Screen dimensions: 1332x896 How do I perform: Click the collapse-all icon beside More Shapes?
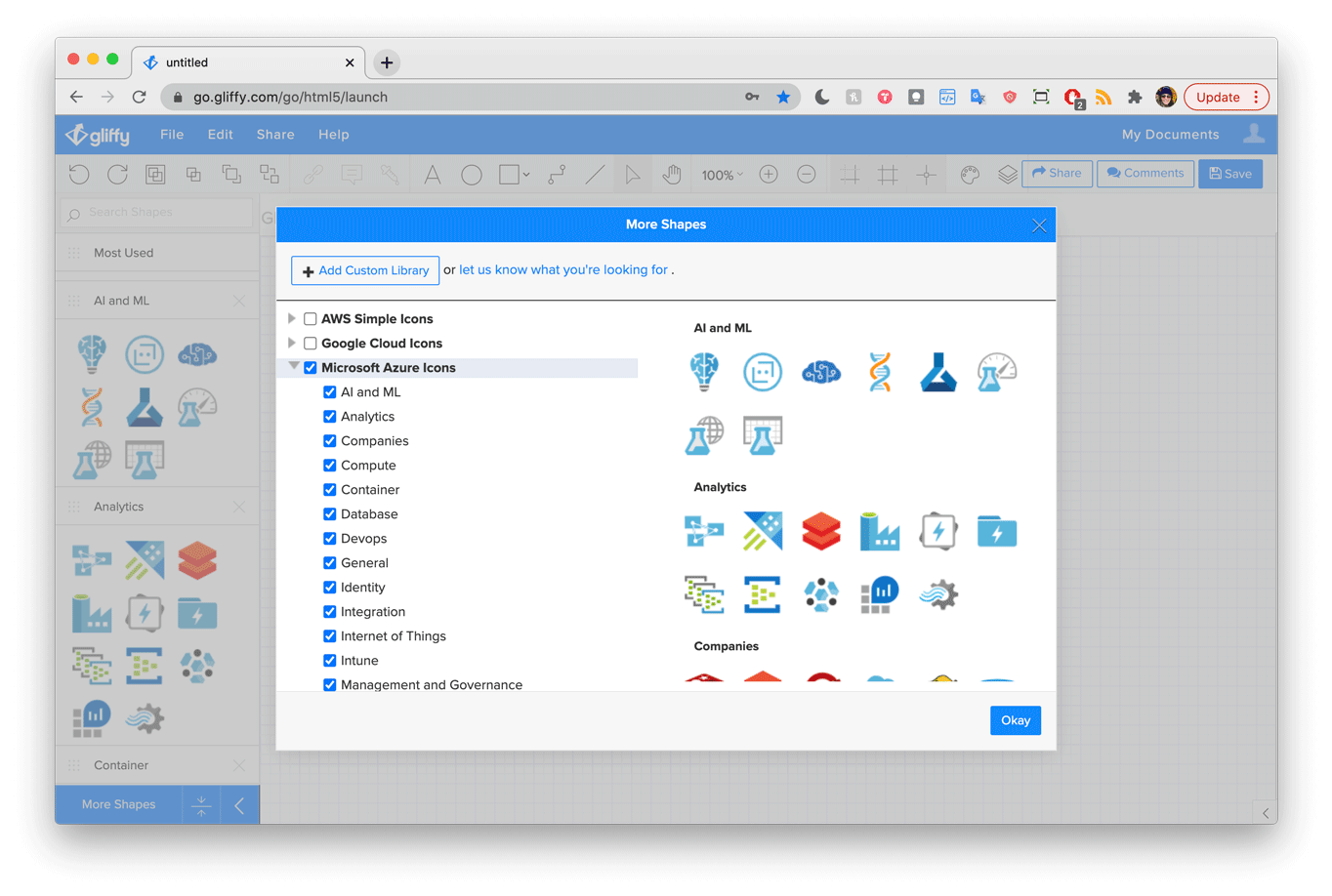click(201, 805)
